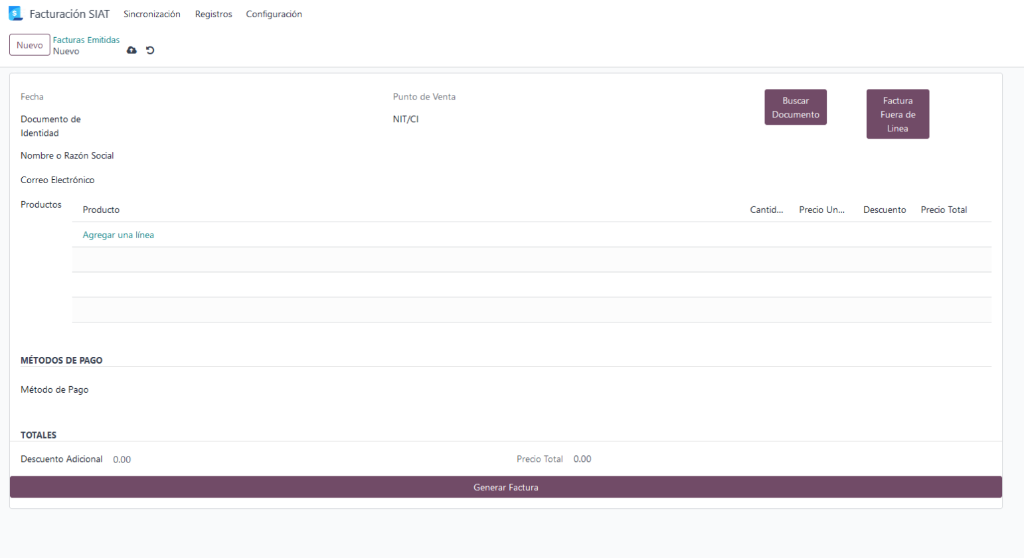Viewport: 1024px width, 558px height.
Task: Click the Descuento column header
Action: coord(884,210)
